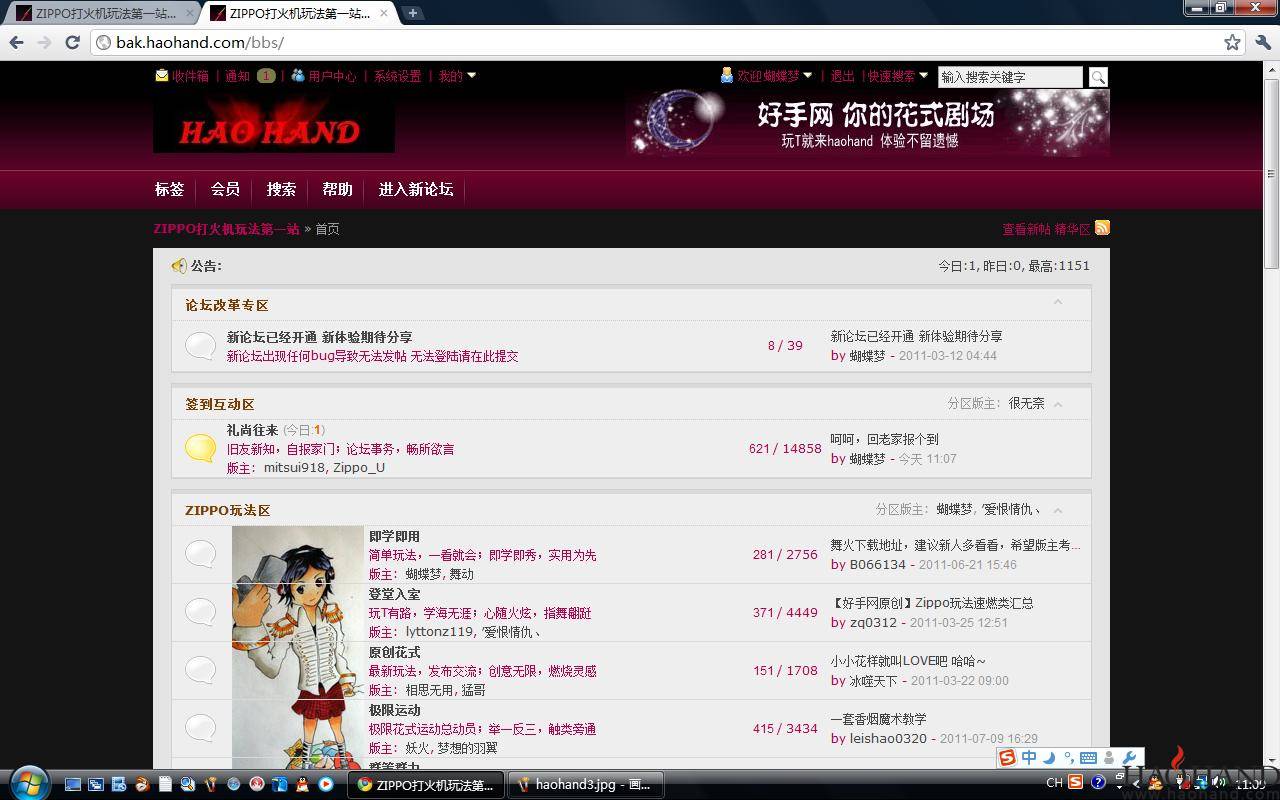This screenshot has width=1280, height=800.
Task: Click the ZIPPO打火机玩法第一站 breadcrumb link
Action: 226,228
